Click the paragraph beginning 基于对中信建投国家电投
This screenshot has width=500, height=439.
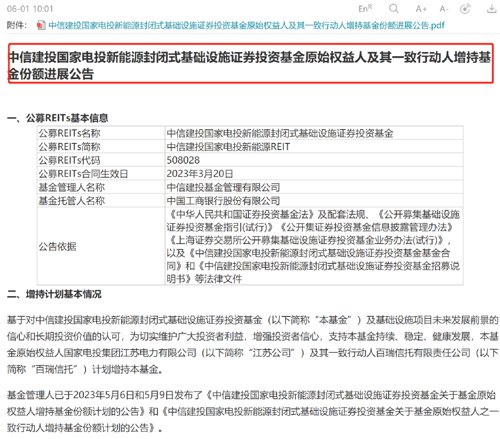(x=253, y=344)
